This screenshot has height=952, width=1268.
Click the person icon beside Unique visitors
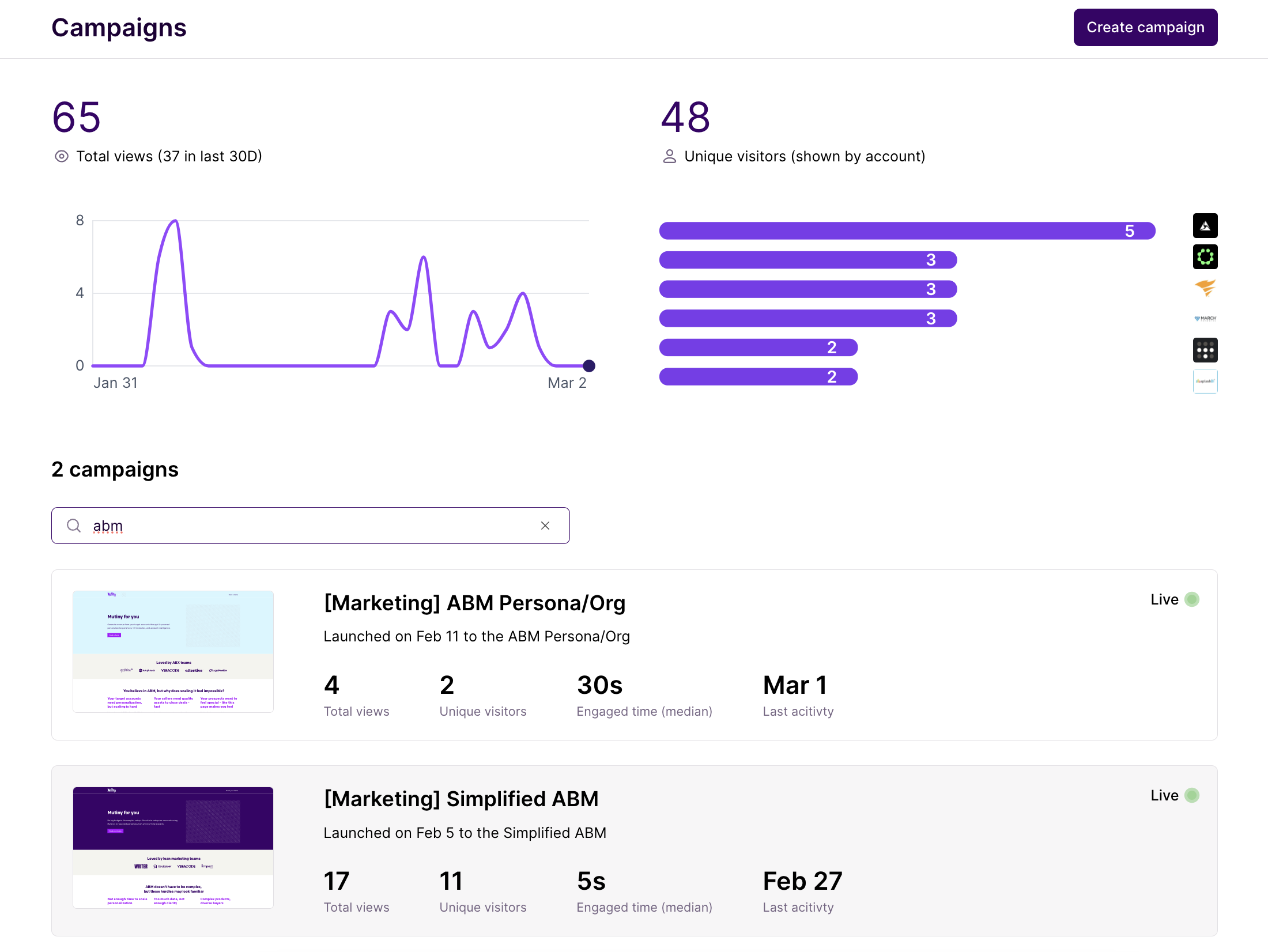click(669, 156)
